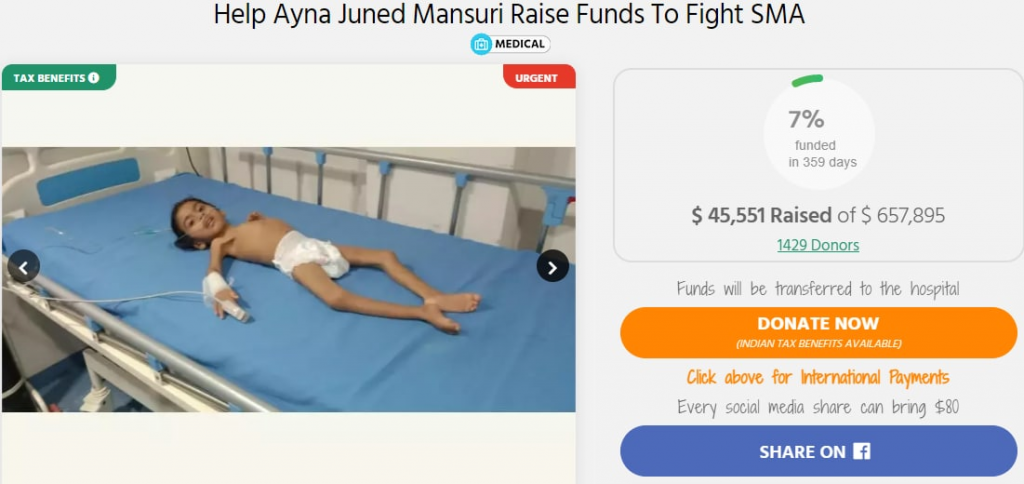Image resolution: width=1024 pixels, height=484 pixels.
Task: Click the $45,551 Raised amount
Action: 761,216
